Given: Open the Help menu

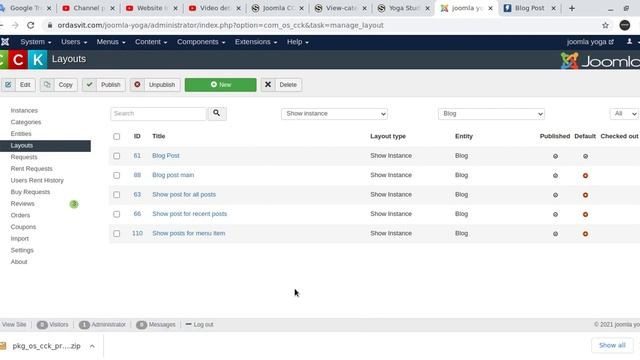Looking at the screenshot, I should coord(298,42).
